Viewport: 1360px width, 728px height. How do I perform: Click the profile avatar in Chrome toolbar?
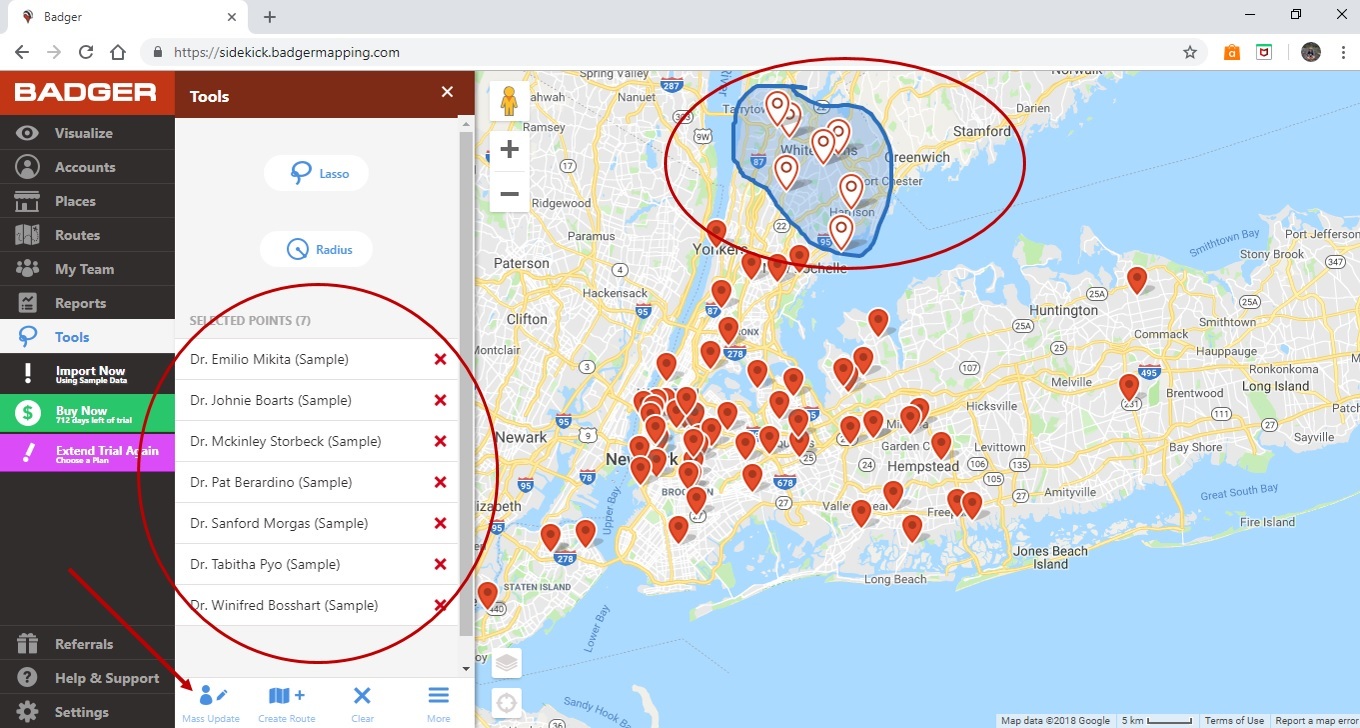pyautogui.click(x=1311, y=52)
